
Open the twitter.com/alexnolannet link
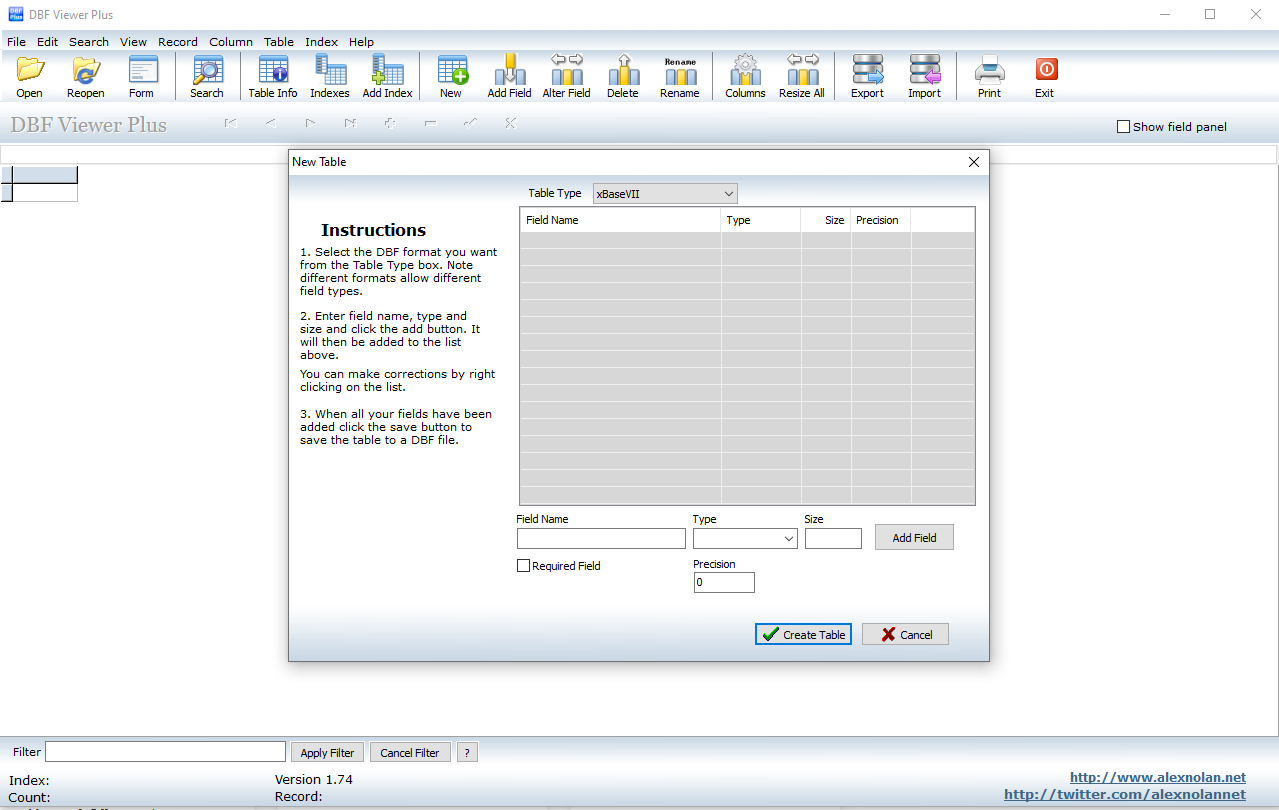coord(1125,794)
